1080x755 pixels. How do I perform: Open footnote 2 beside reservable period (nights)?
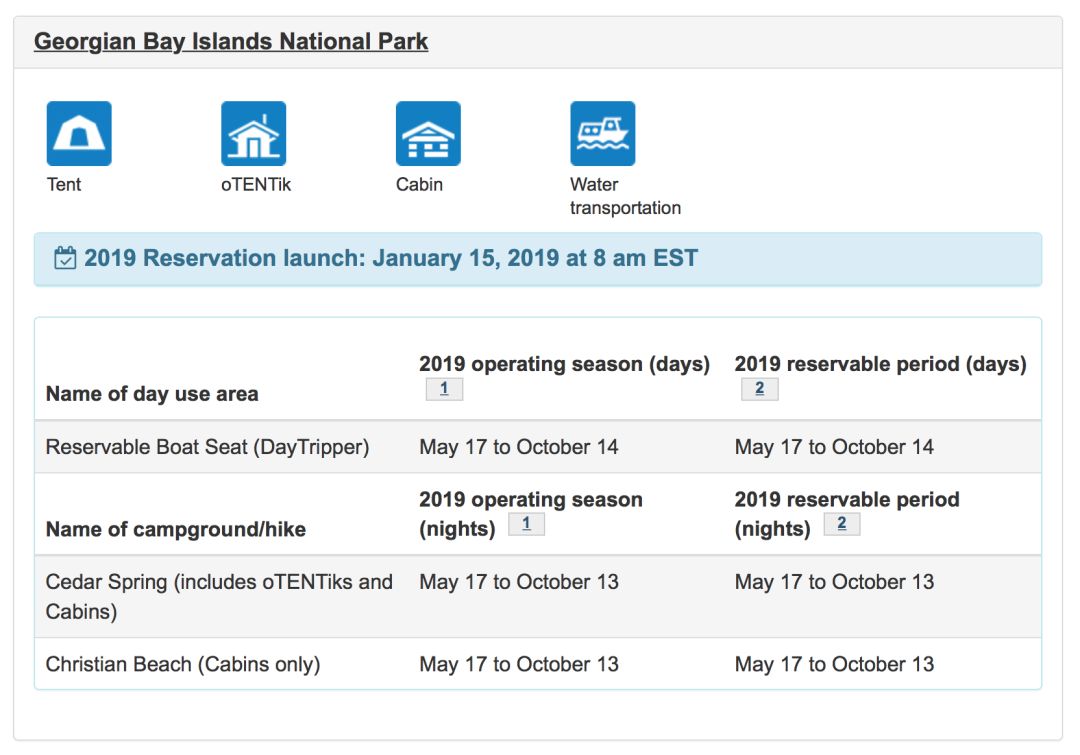pos(842,524)
